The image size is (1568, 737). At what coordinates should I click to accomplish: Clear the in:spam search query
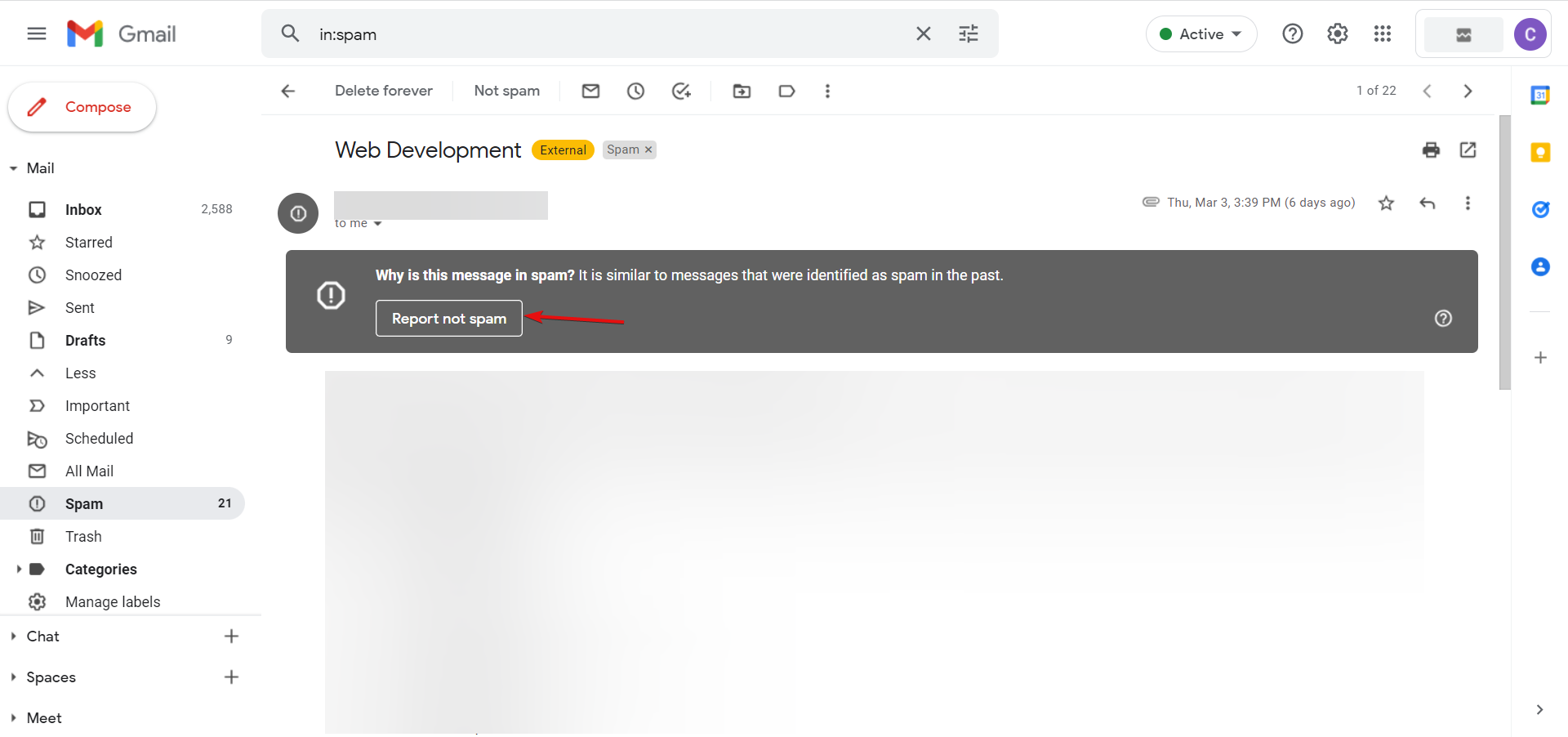coord(923,33)
